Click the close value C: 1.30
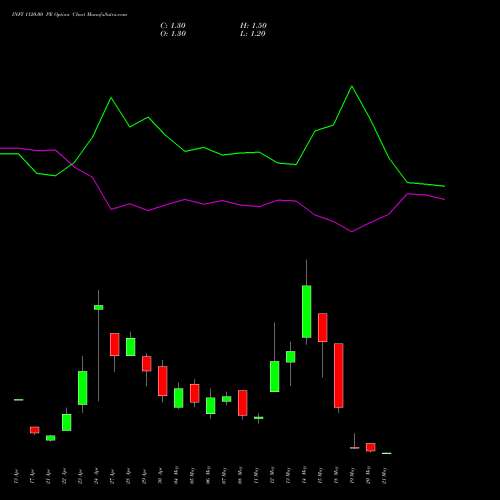 pos(173,26)
